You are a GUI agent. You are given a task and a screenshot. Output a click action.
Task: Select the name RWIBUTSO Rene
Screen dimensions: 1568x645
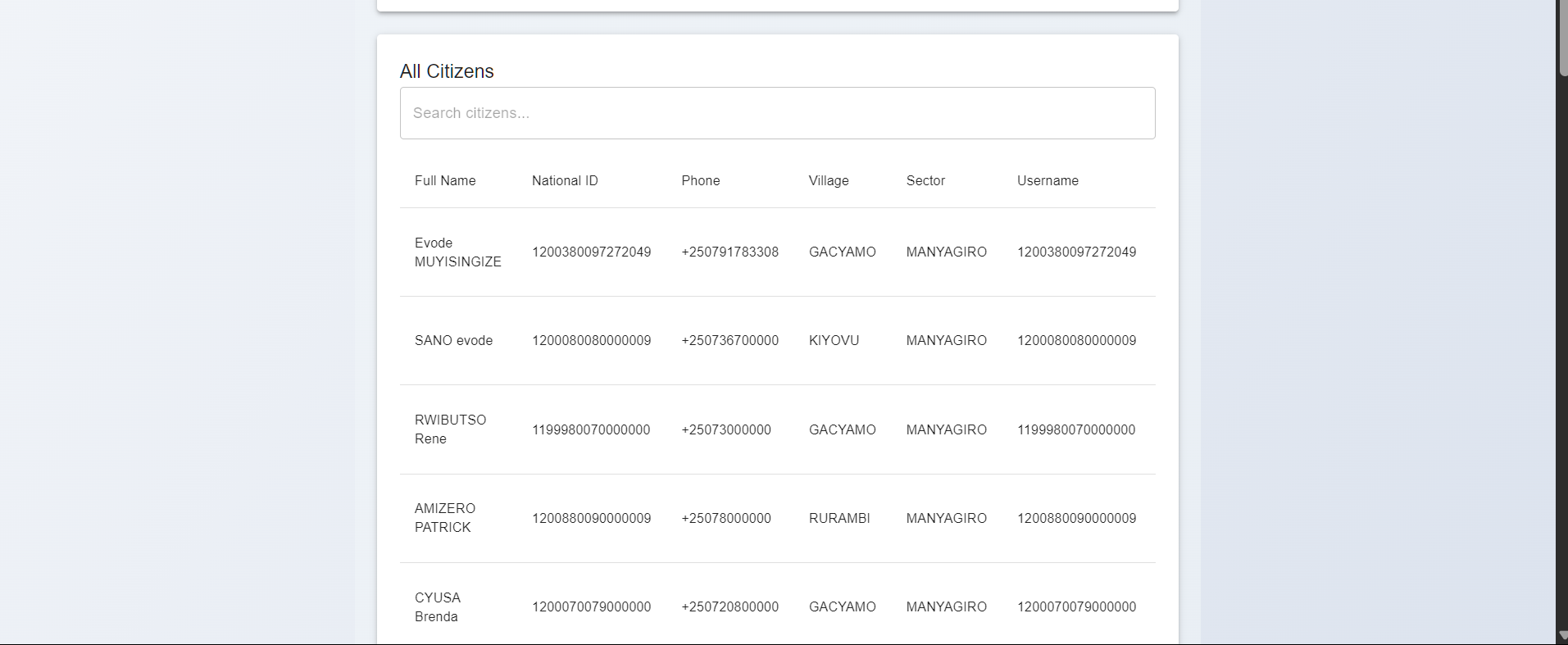451,429
